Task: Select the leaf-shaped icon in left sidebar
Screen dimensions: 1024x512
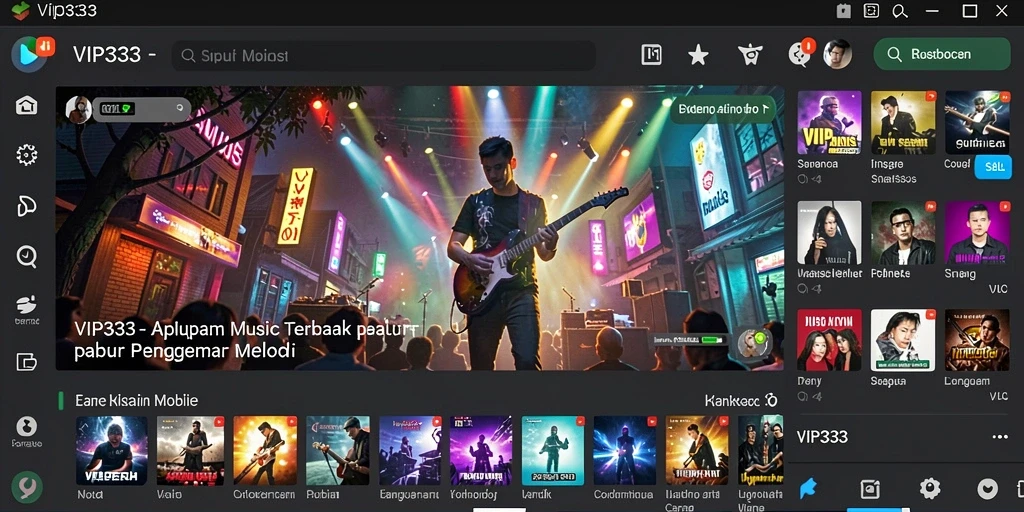Action: click(x=27, y=206)
